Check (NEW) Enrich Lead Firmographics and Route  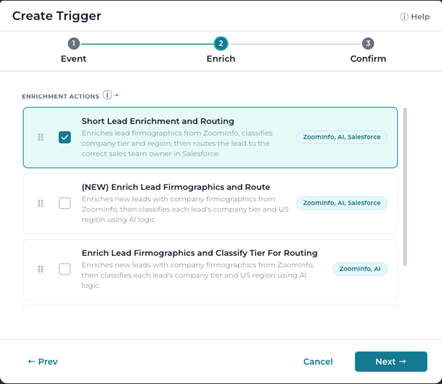tap(65, 203)
